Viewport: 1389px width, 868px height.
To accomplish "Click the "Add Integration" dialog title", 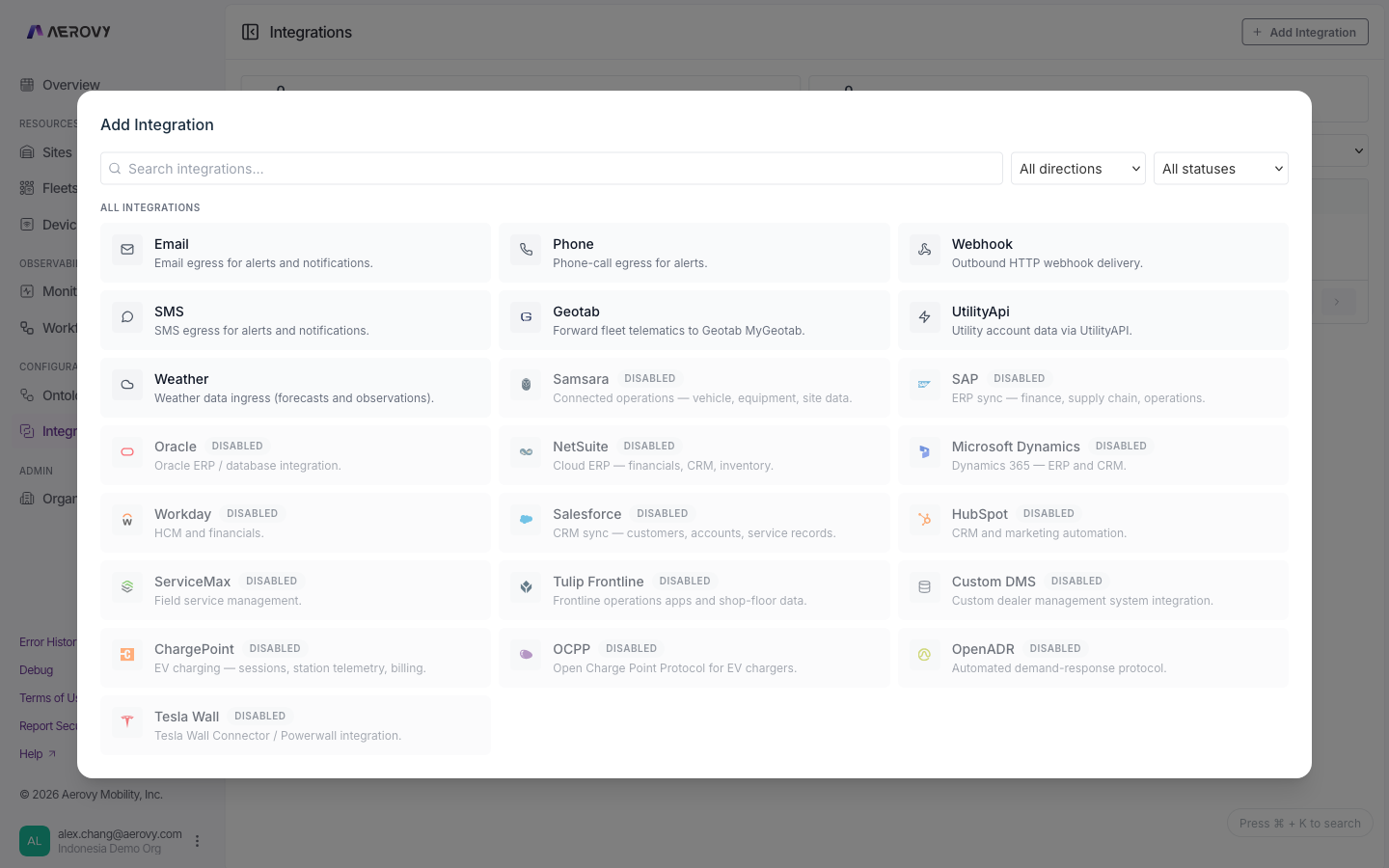I will (157, 124).
